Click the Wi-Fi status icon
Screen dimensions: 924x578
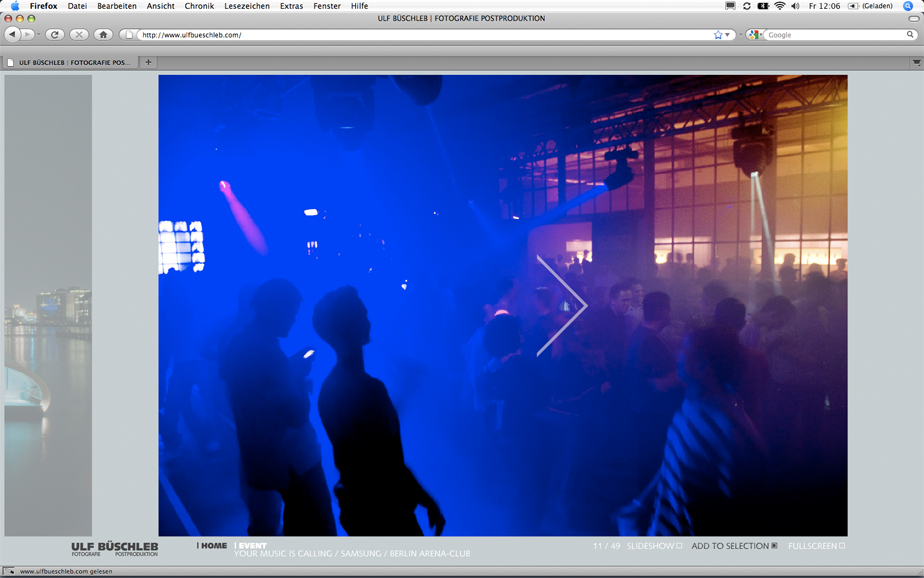coord(779,6)
